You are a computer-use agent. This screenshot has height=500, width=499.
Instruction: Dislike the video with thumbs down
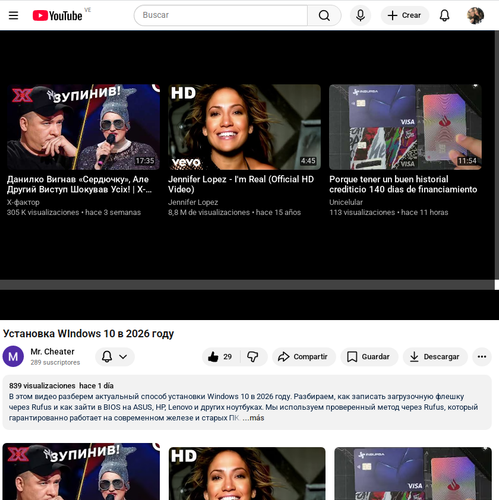pyautogui.click(x=253, y=357)
